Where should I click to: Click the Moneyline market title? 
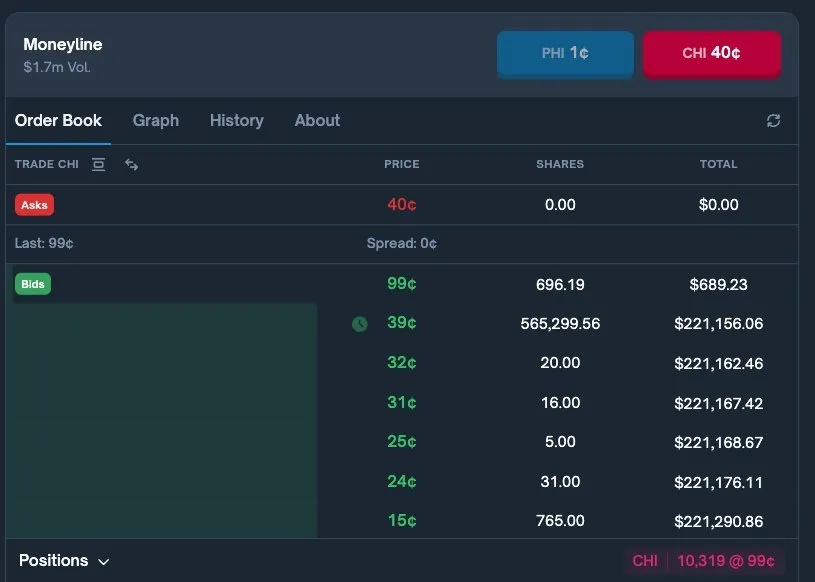coord(63,45)
